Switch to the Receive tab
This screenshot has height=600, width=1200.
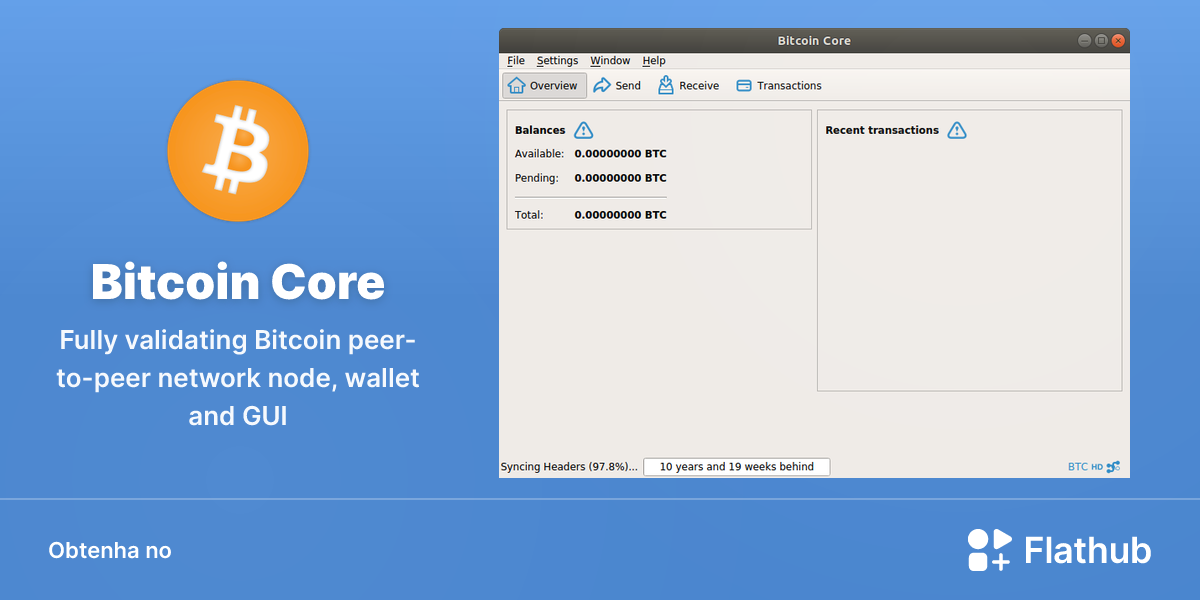pos(688,85)
